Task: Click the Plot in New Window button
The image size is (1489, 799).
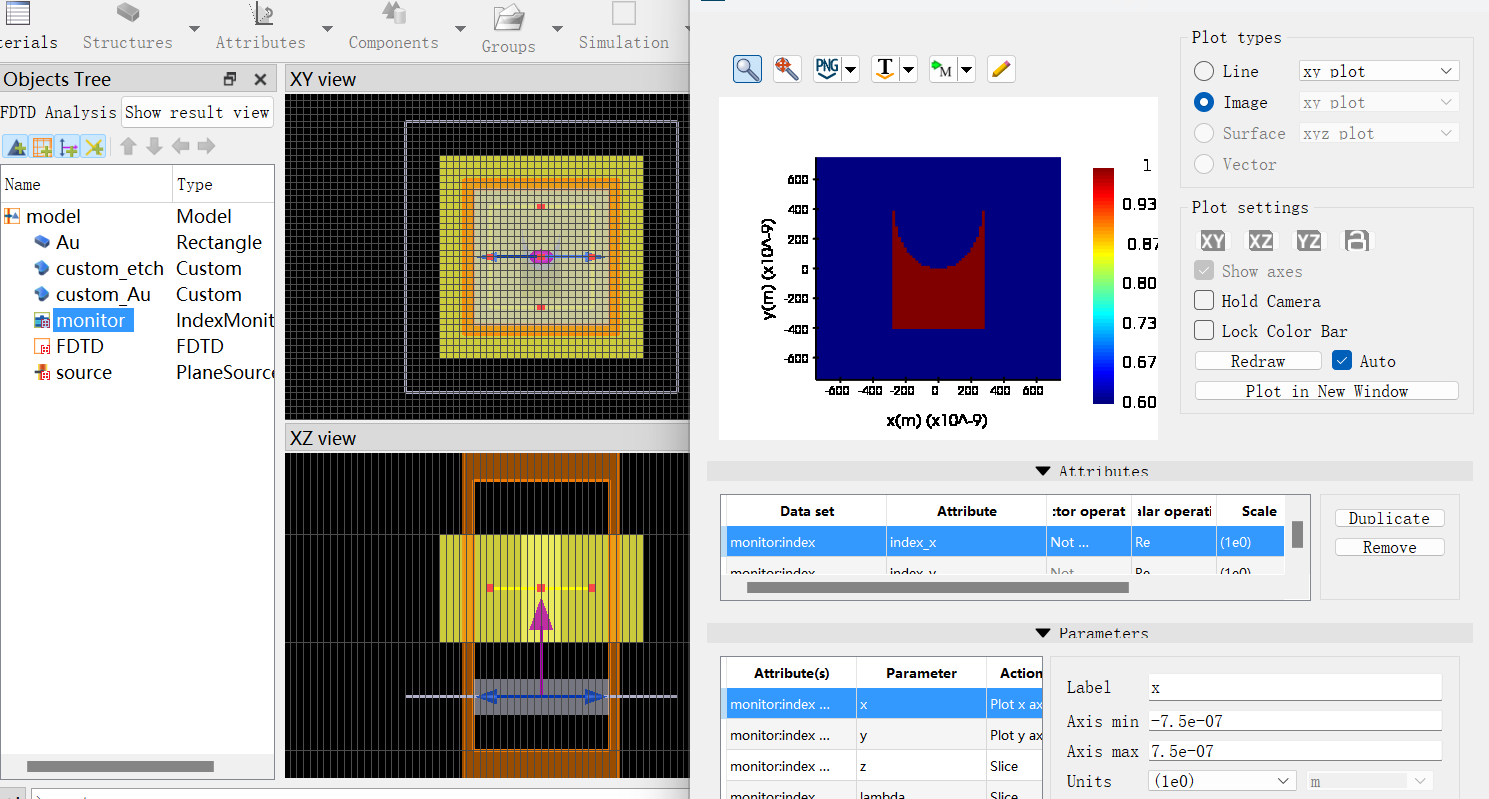Action: click(x=1326, y=391)
